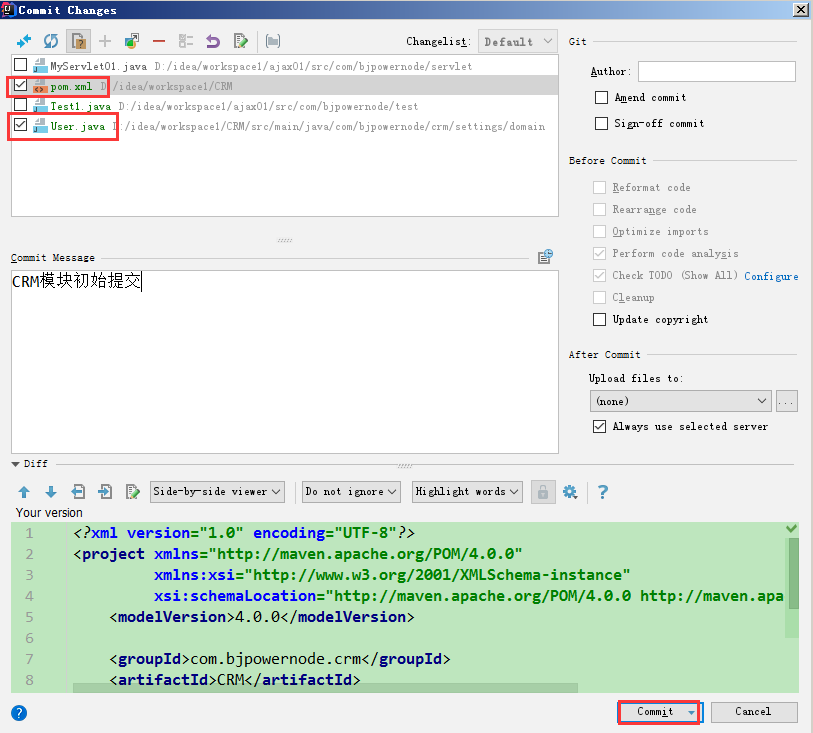813x733 pixels.
Task: Select the pom.xml file name
Action: coord(71,87)
